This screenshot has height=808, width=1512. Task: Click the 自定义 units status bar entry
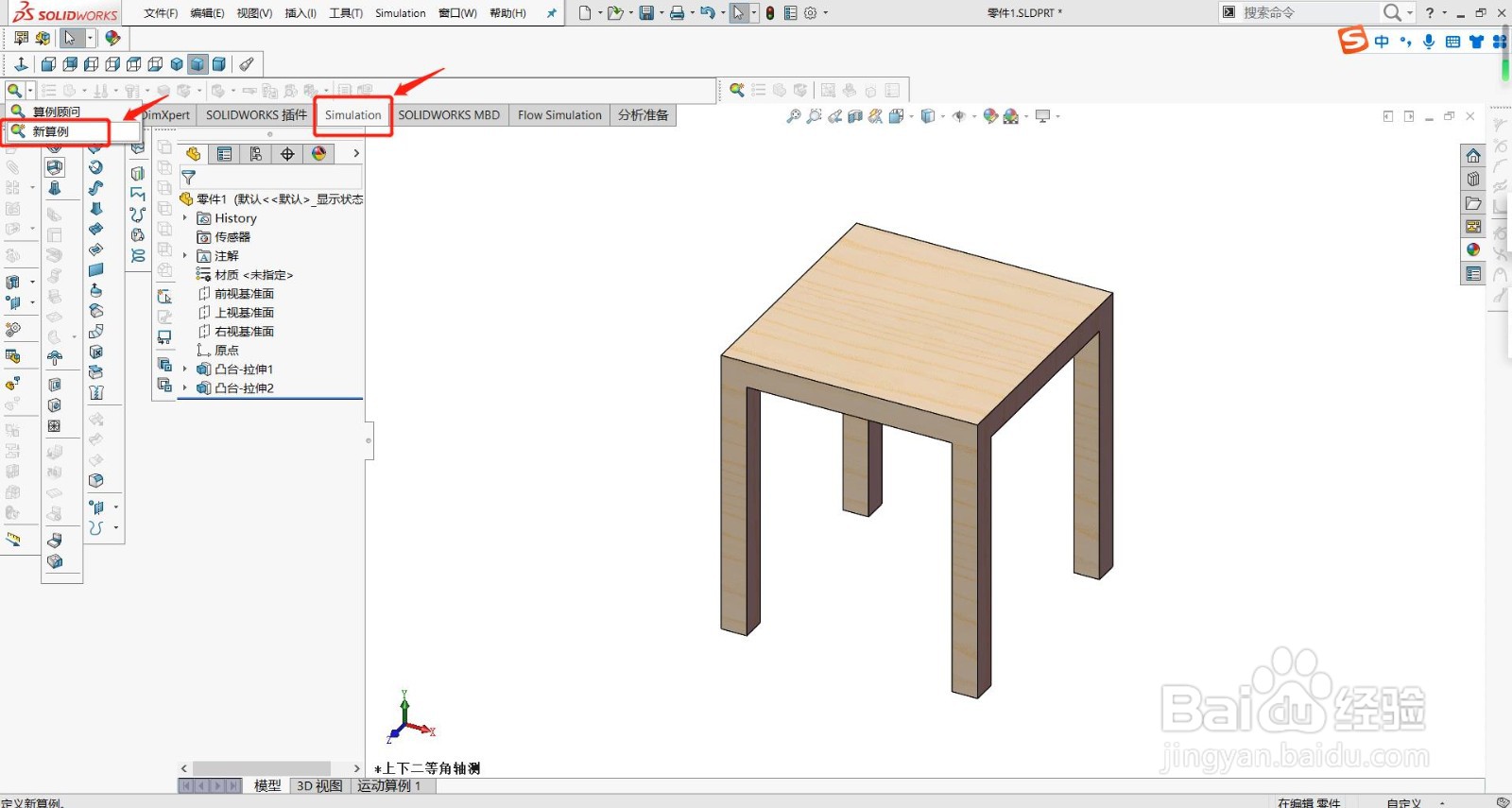click(1403, 802)
